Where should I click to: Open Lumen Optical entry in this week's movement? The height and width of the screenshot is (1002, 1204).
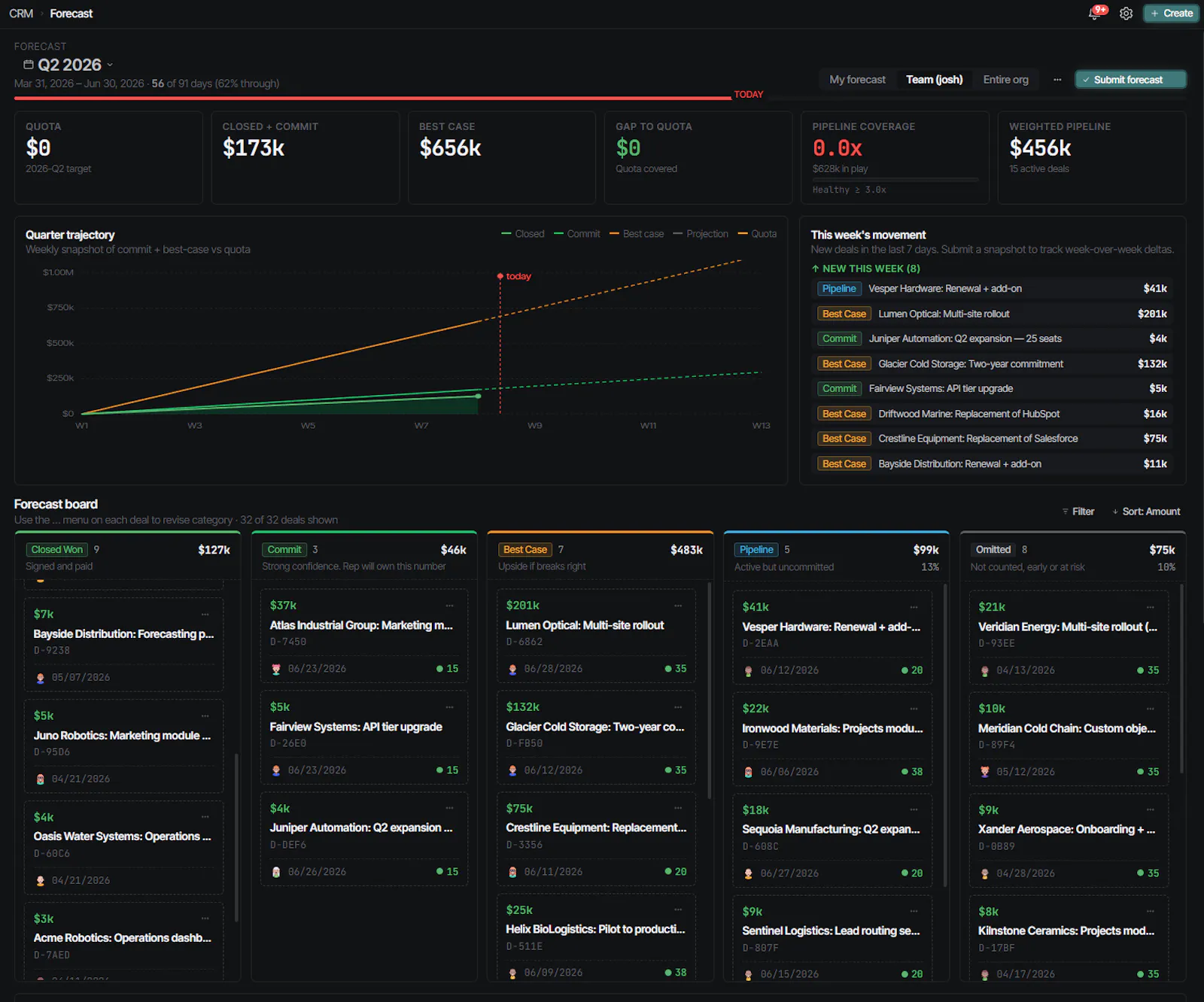[x=993, y=314]
